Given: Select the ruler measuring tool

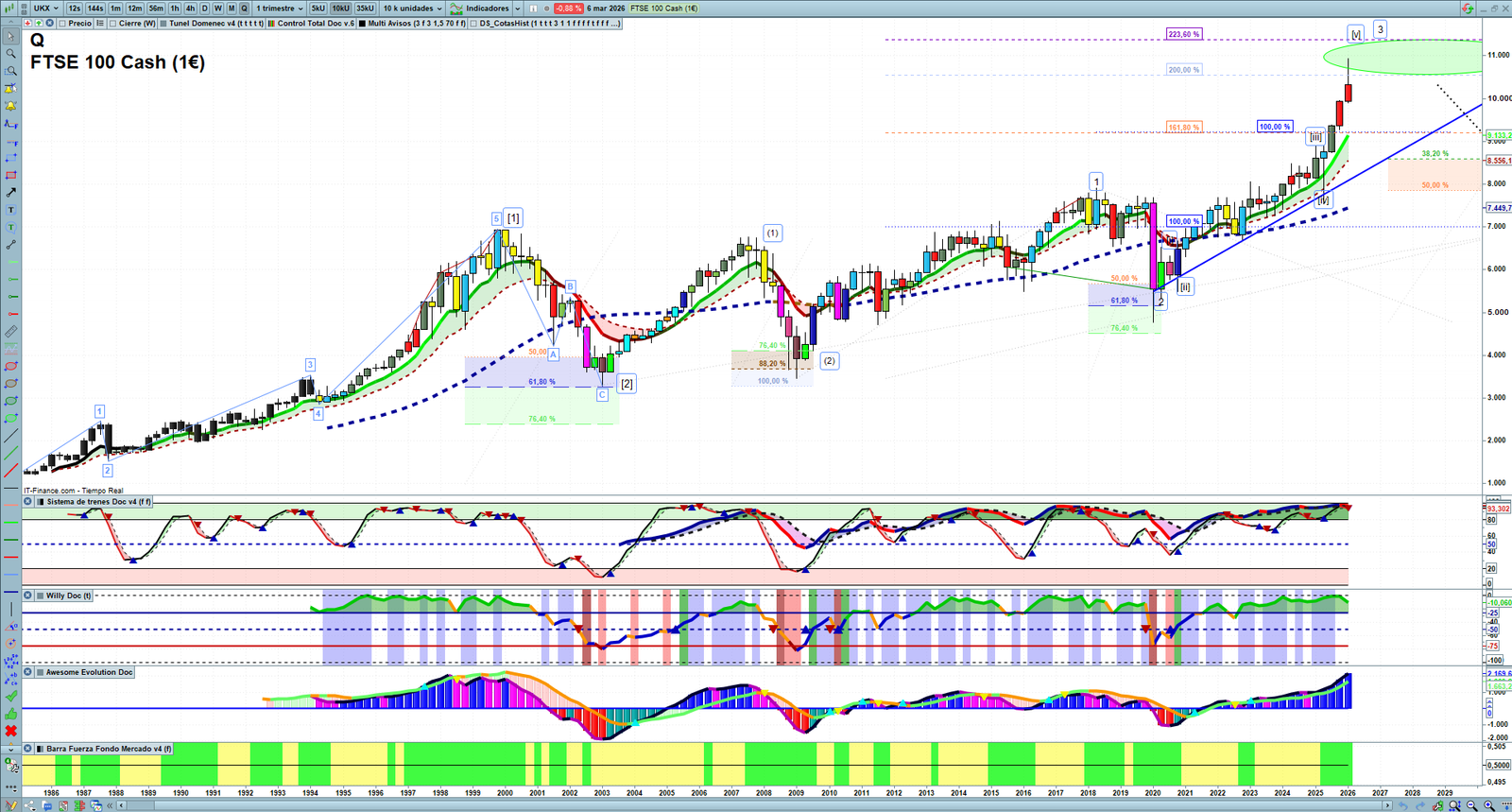Looking at the screenshot, I should (10, 332).
